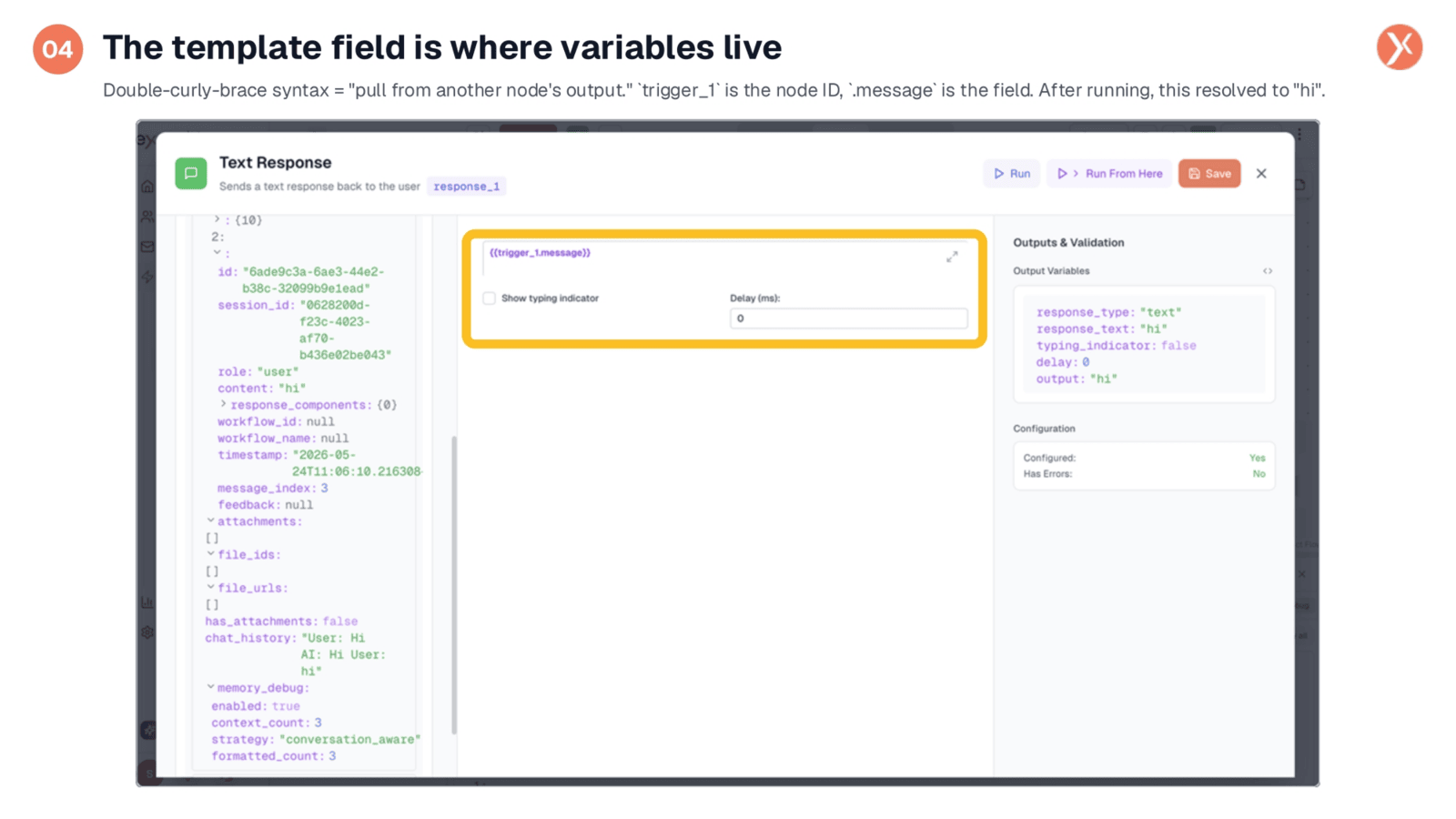Click the template field containing {{trigger_1.message}}
The image size is (1456, 819).
(x=724, y=258)
